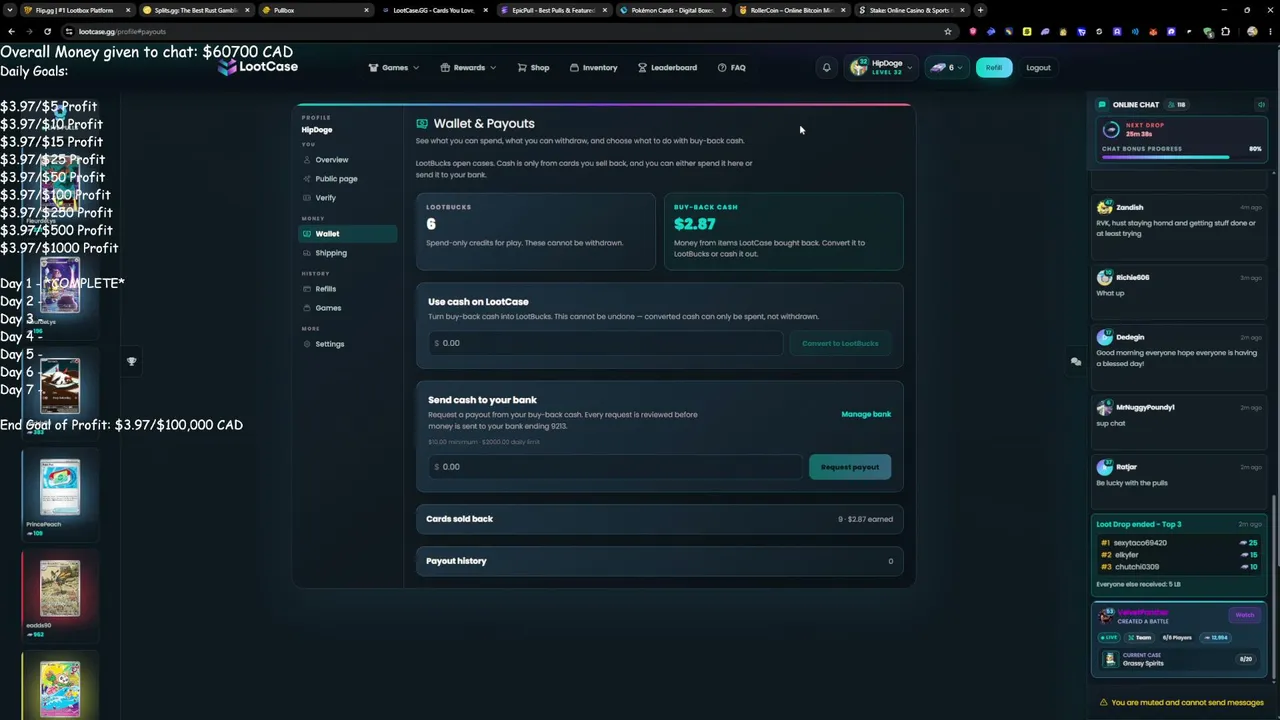Click the PrincePeach card thumbnail
This screenshot has width=1280, height=720.
[60, 487]
